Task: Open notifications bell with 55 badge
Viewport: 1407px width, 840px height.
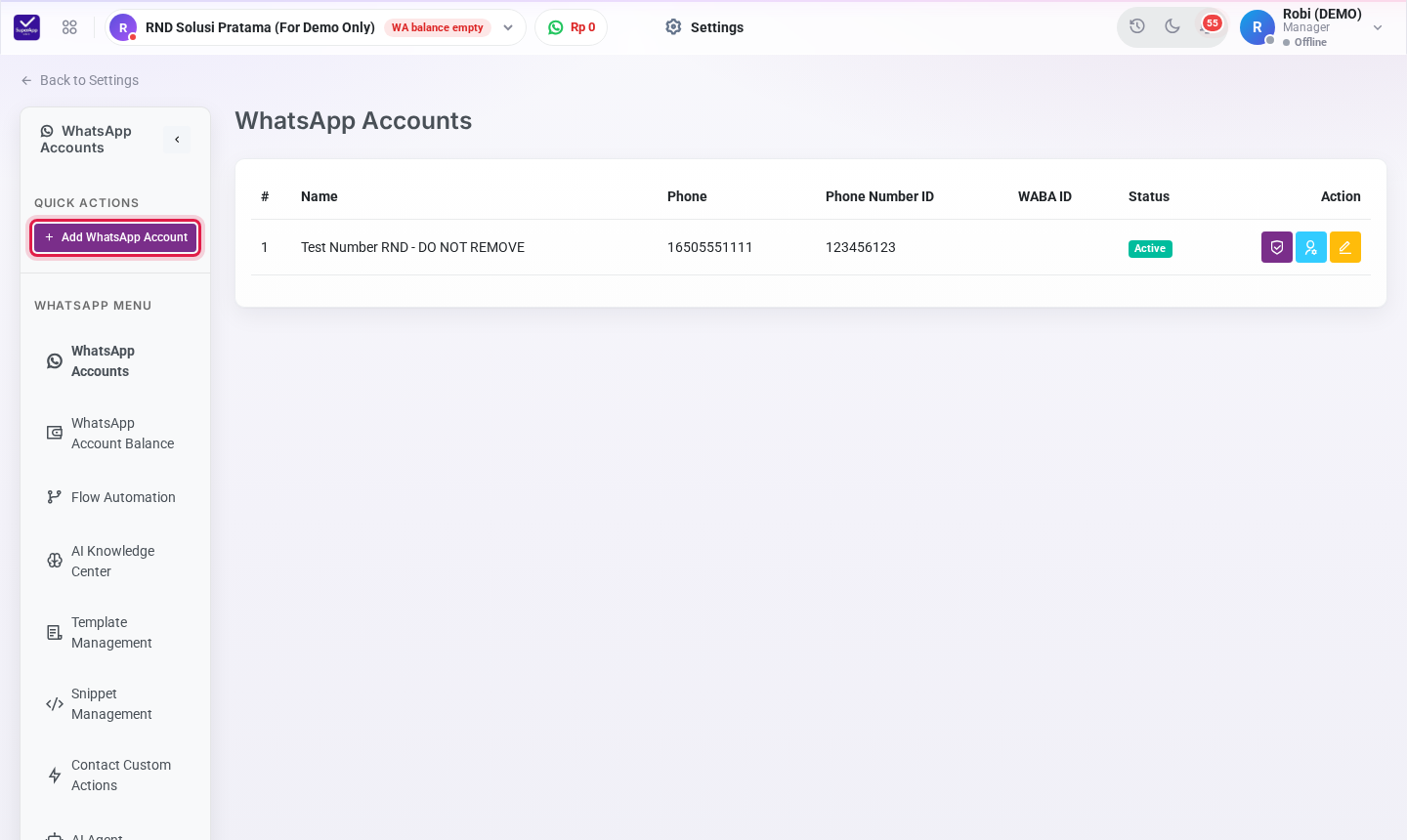Action: coord(1209,25)
